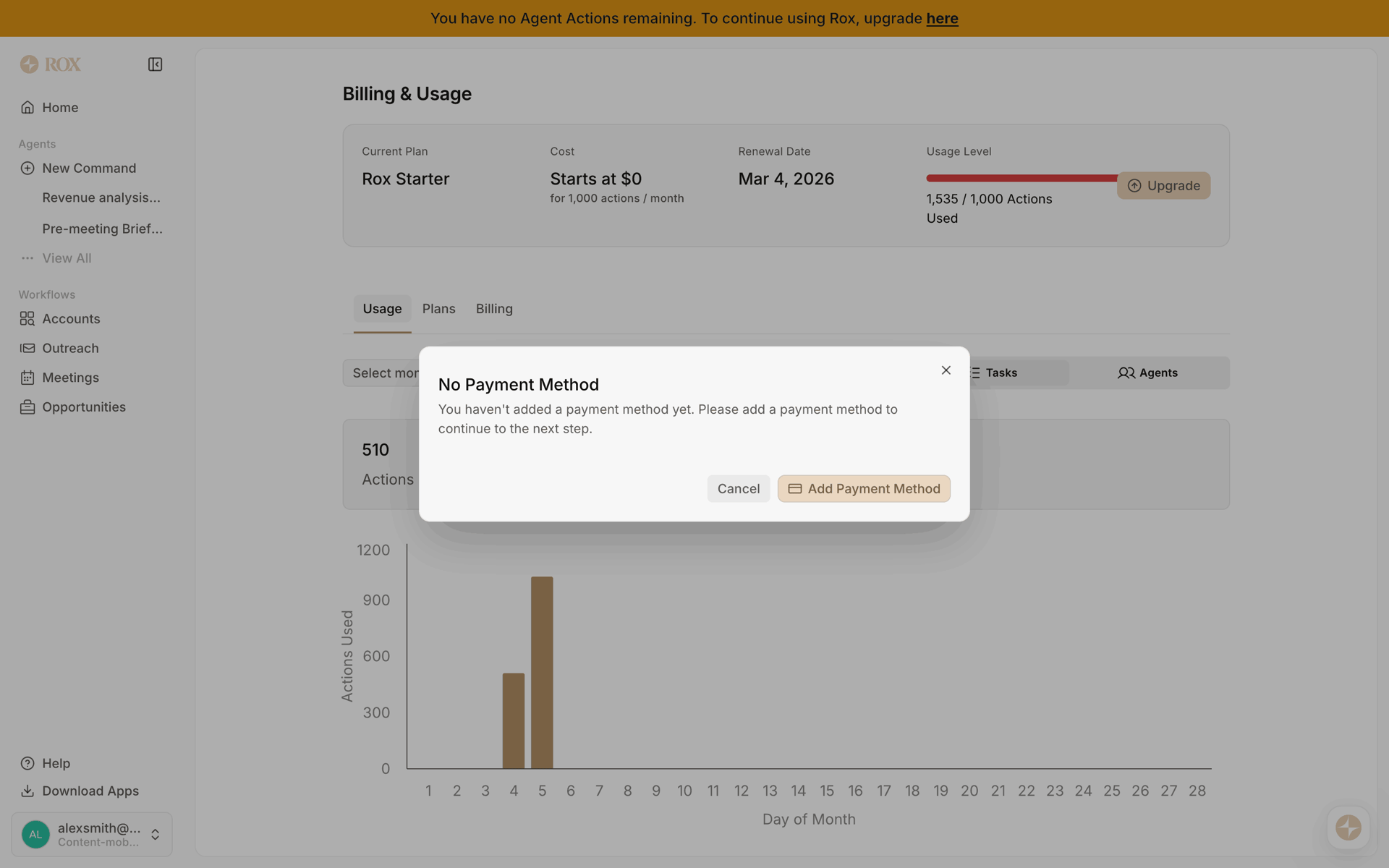This screenshot has height=868, width=1389.
Task: Click Cancel in the dialog
Action: (x=738, y=489)
